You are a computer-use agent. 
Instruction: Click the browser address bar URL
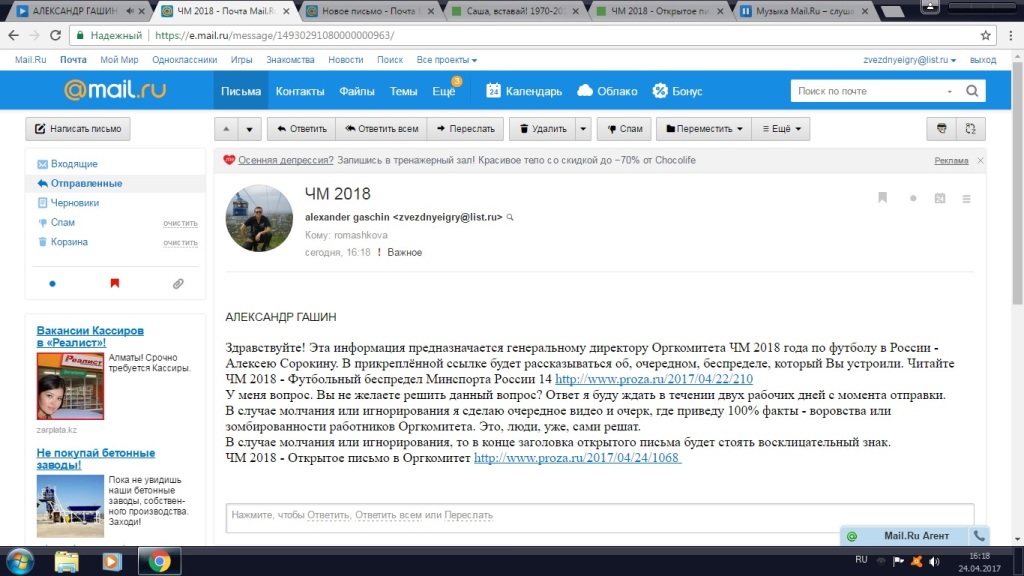point(274,35)
